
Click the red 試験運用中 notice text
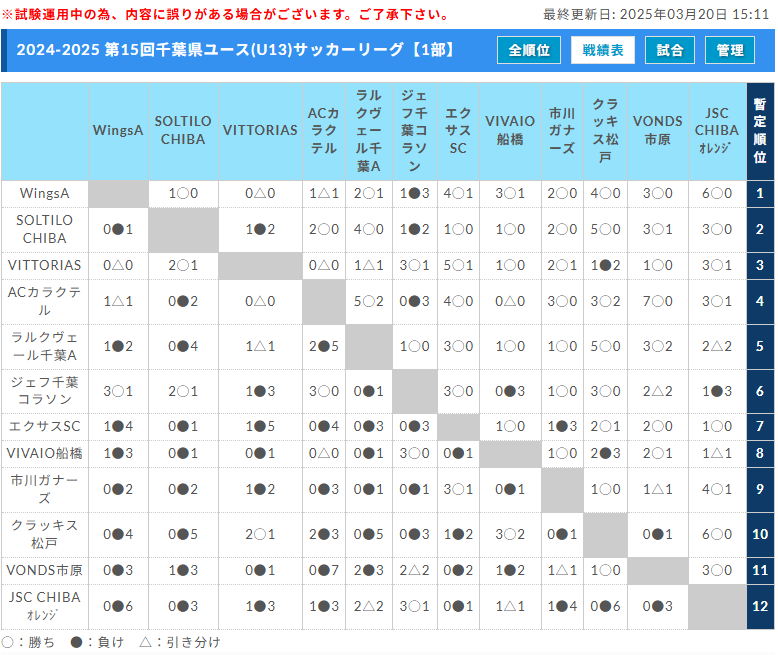(x=226, y=14)
